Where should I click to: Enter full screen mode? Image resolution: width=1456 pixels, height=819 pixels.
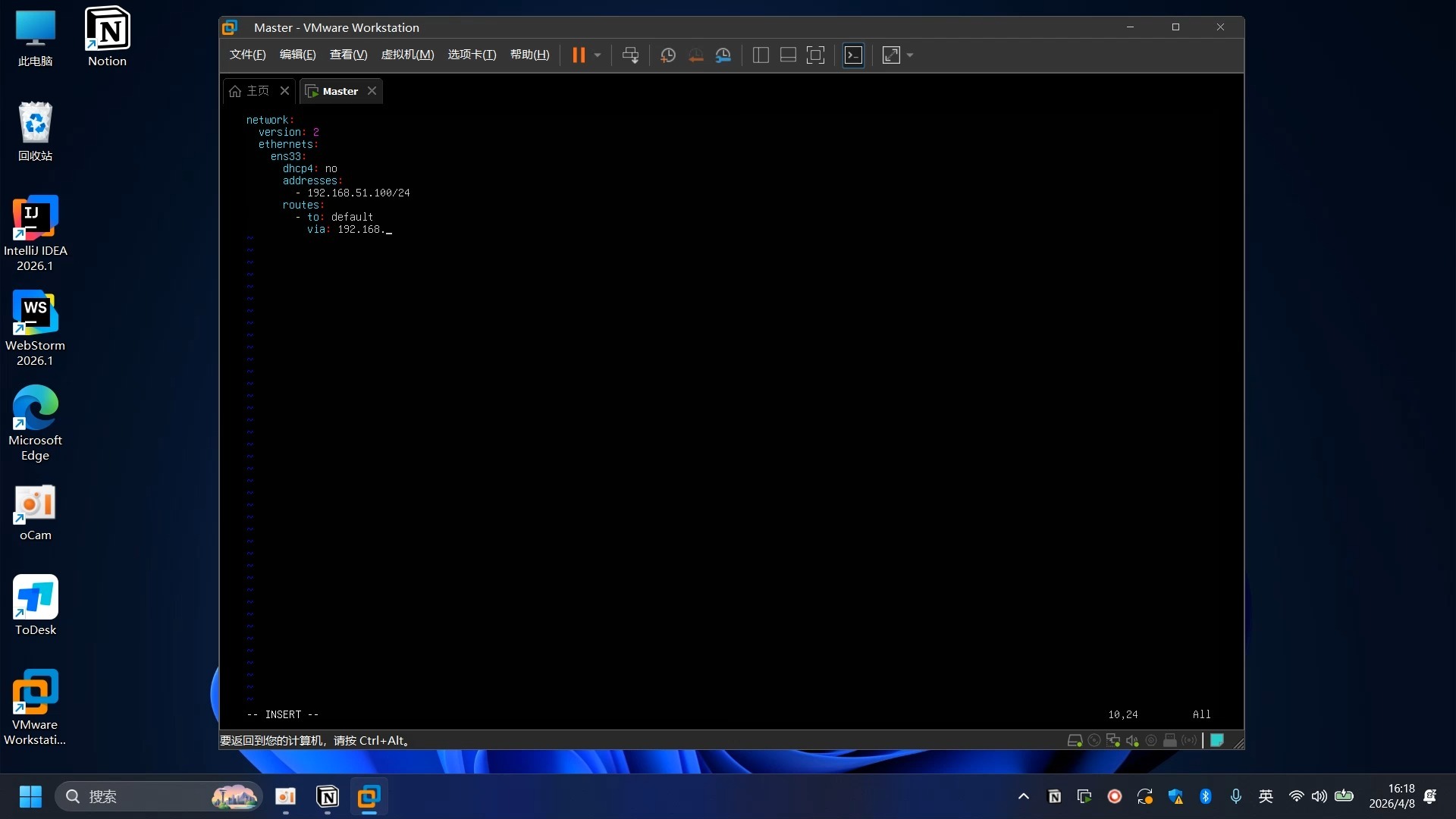[x=815, y=55]
